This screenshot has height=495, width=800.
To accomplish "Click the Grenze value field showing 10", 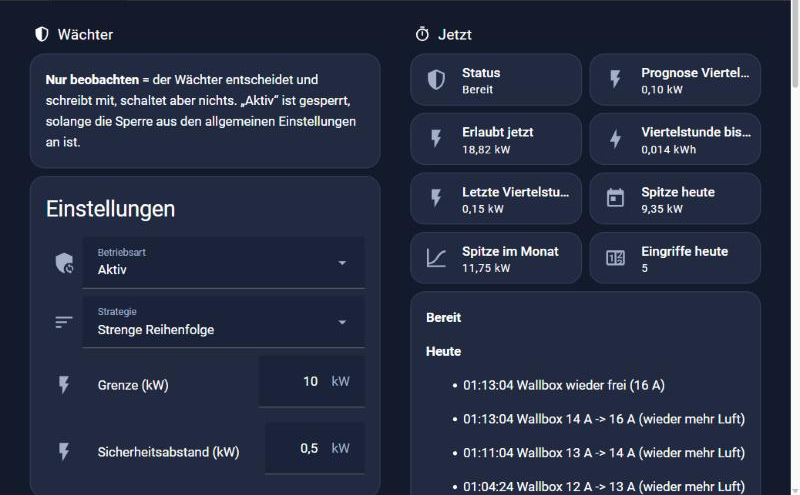I will pyautogui.click(x=311, y=382).
